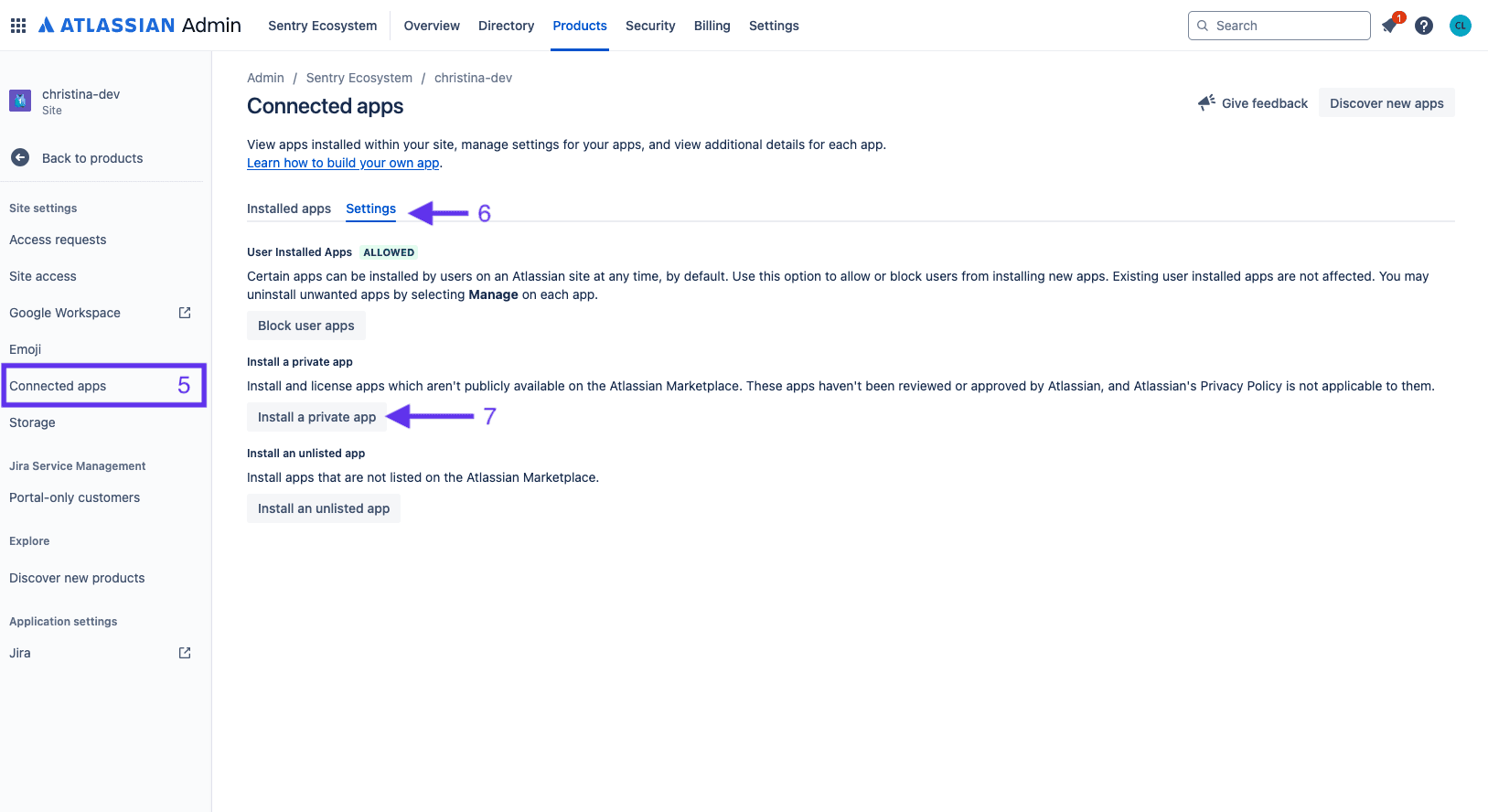Click the Give feedback megaphone icon

1207,102
